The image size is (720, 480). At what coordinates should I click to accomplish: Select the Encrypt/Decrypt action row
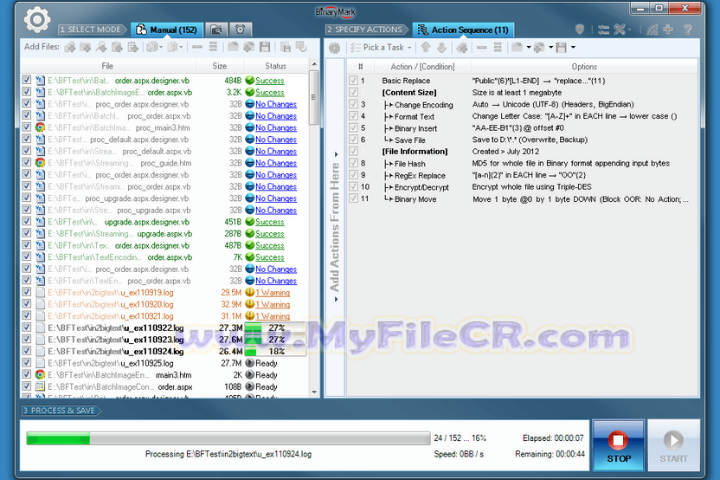(x=522, y=187)
